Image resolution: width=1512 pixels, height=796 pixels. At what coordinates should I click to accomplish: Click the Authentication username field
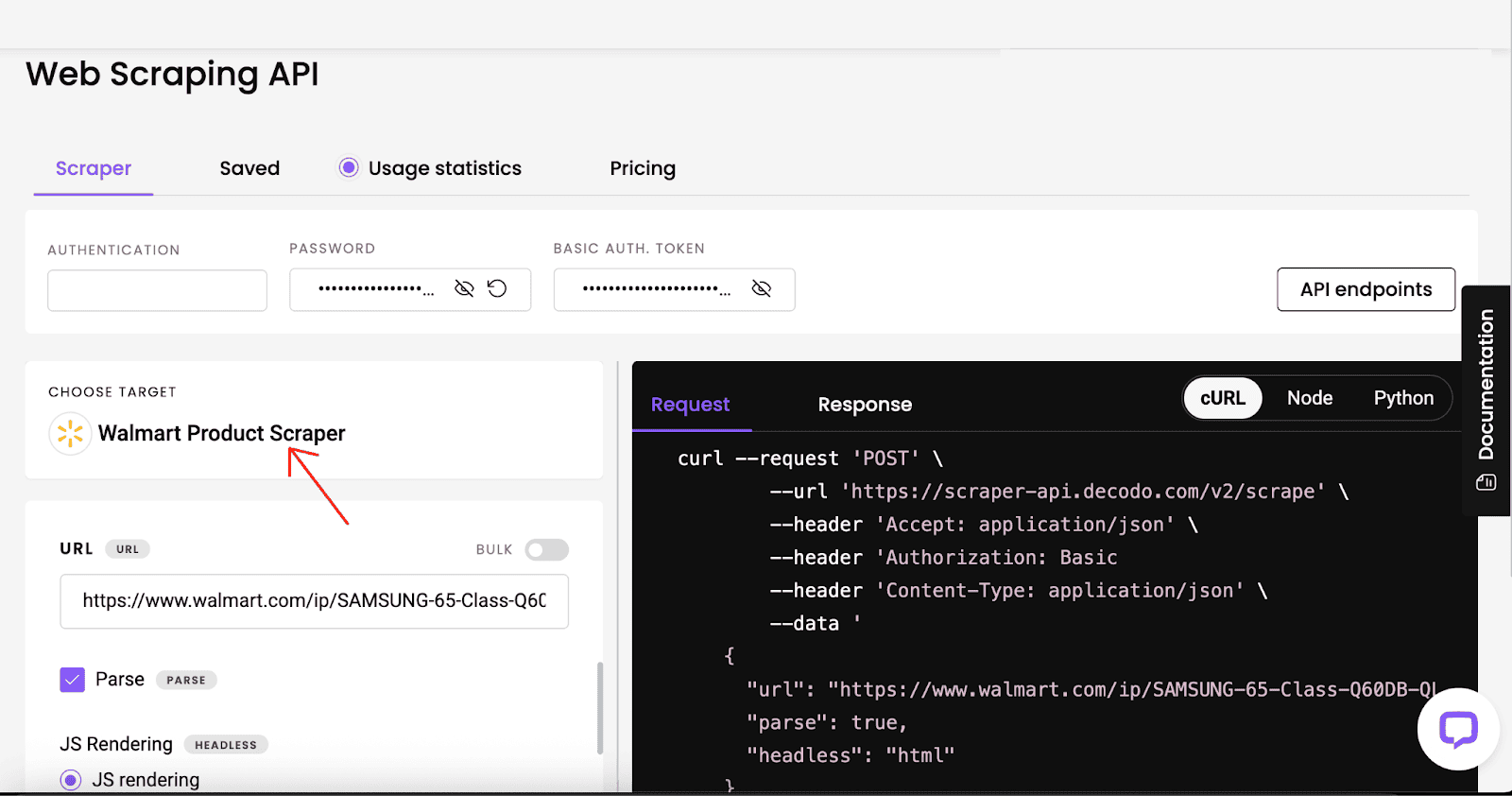pyautogui.click(x=157, y=290)
